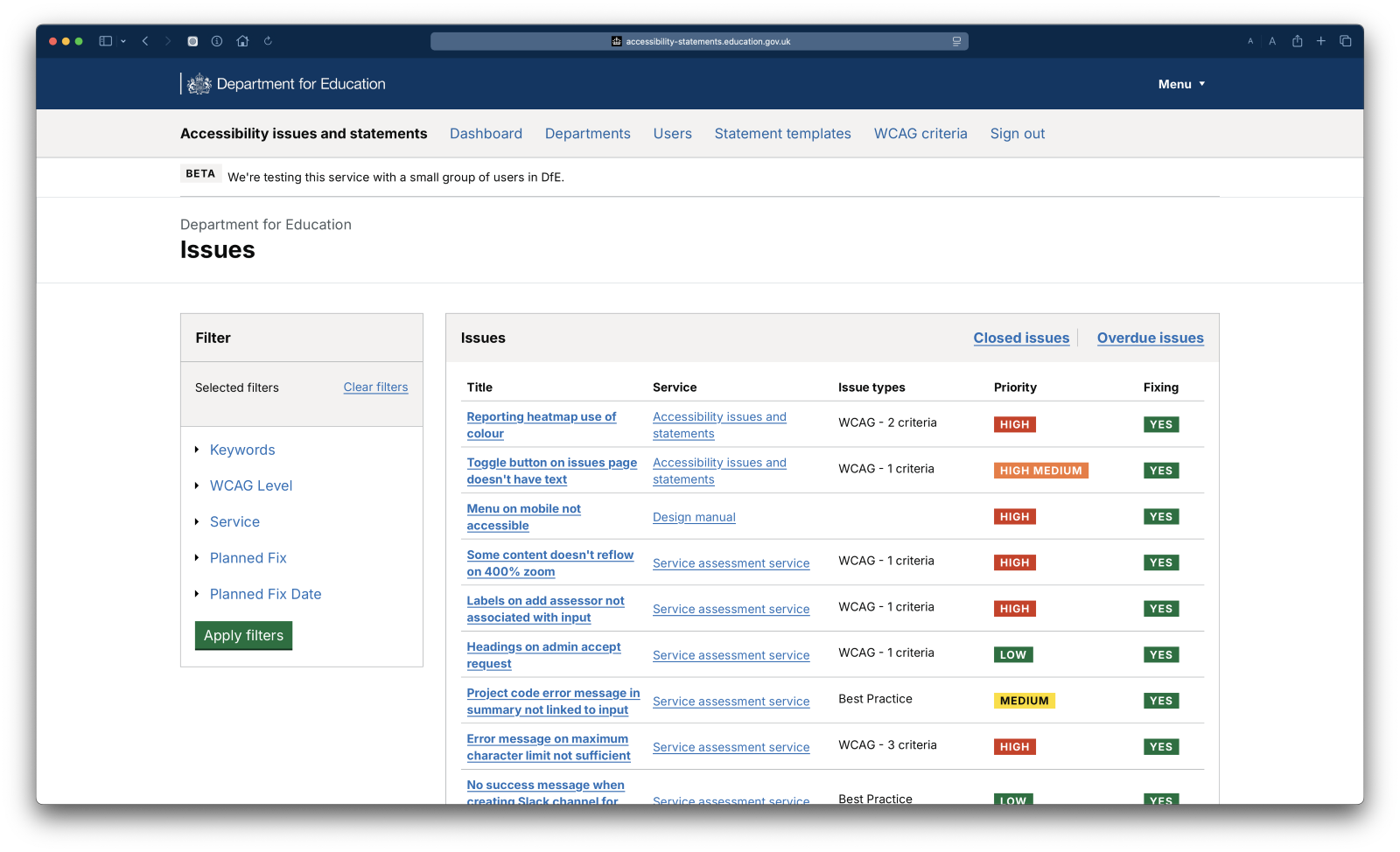Screen dimensions: 1400x852
Task: Click the home icon in the toolbar
Action: point(242,40)
